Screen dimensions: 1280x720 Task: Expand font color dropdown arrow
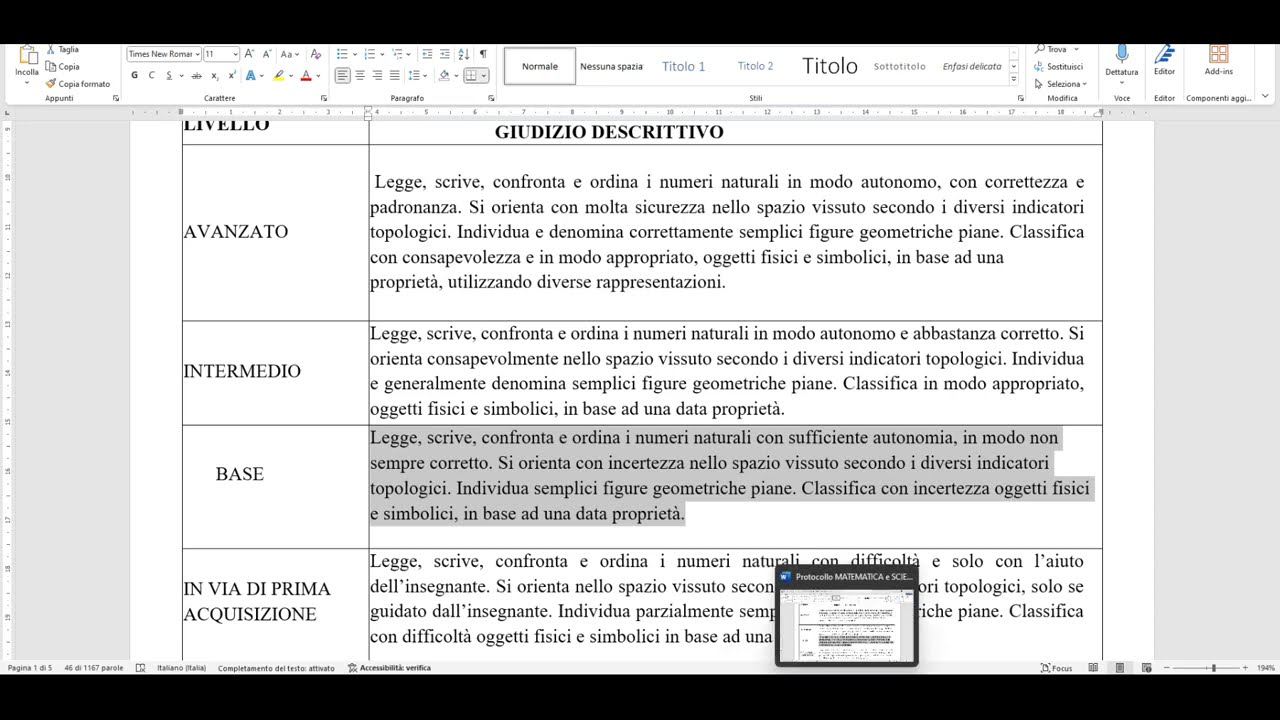point(318,75)
